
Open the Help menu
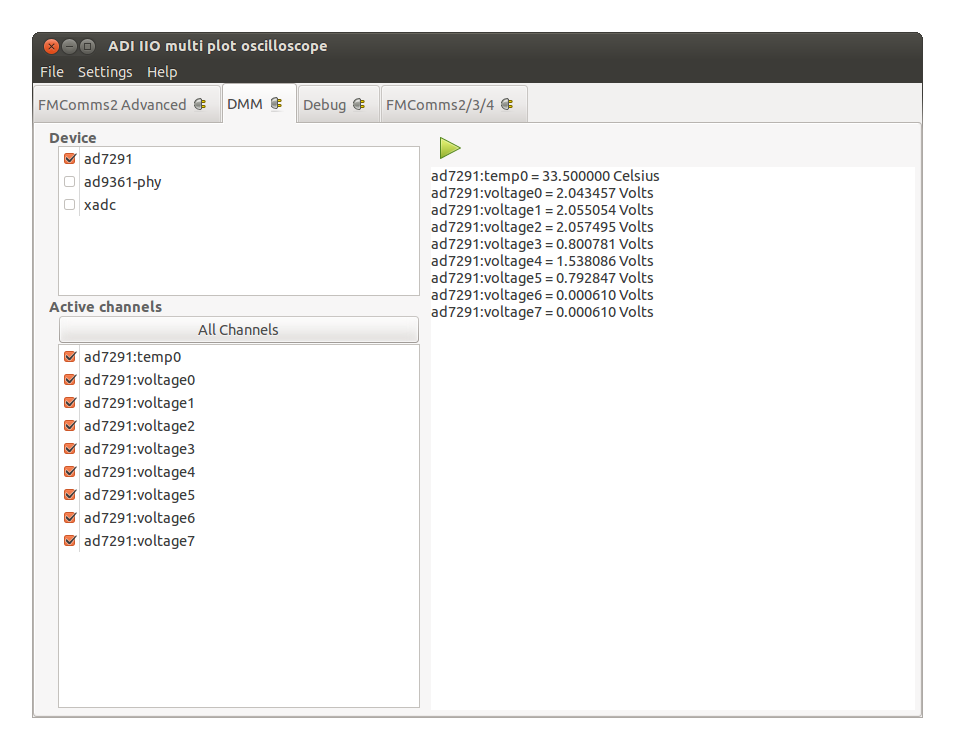[x=162, y=71]
